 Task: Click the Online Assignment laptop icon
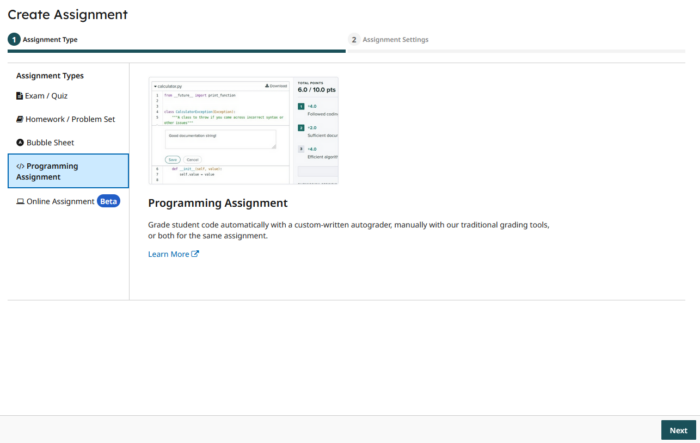point(20,201)
